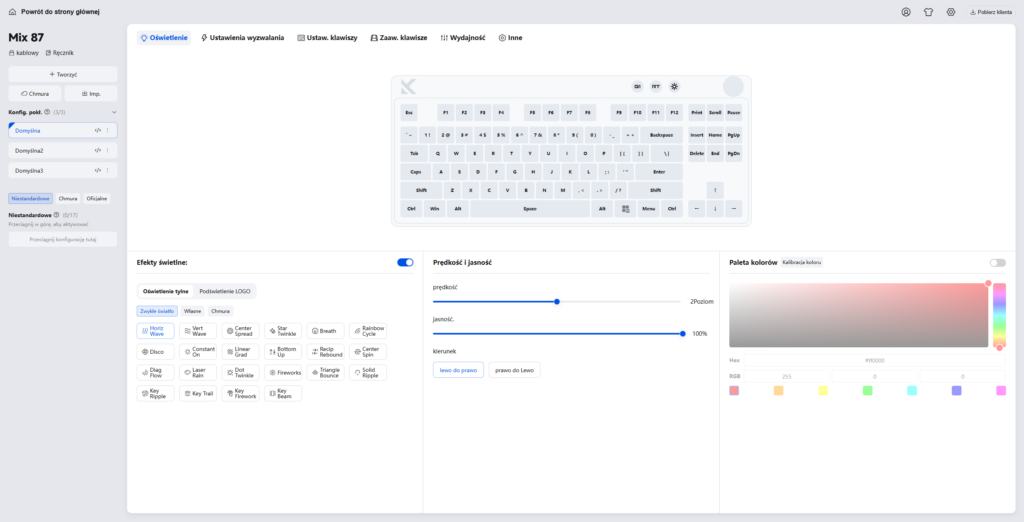This screenshot has width=1024, height=522.
Task: Choose prawo do Lewo direction
Action: 515,370
